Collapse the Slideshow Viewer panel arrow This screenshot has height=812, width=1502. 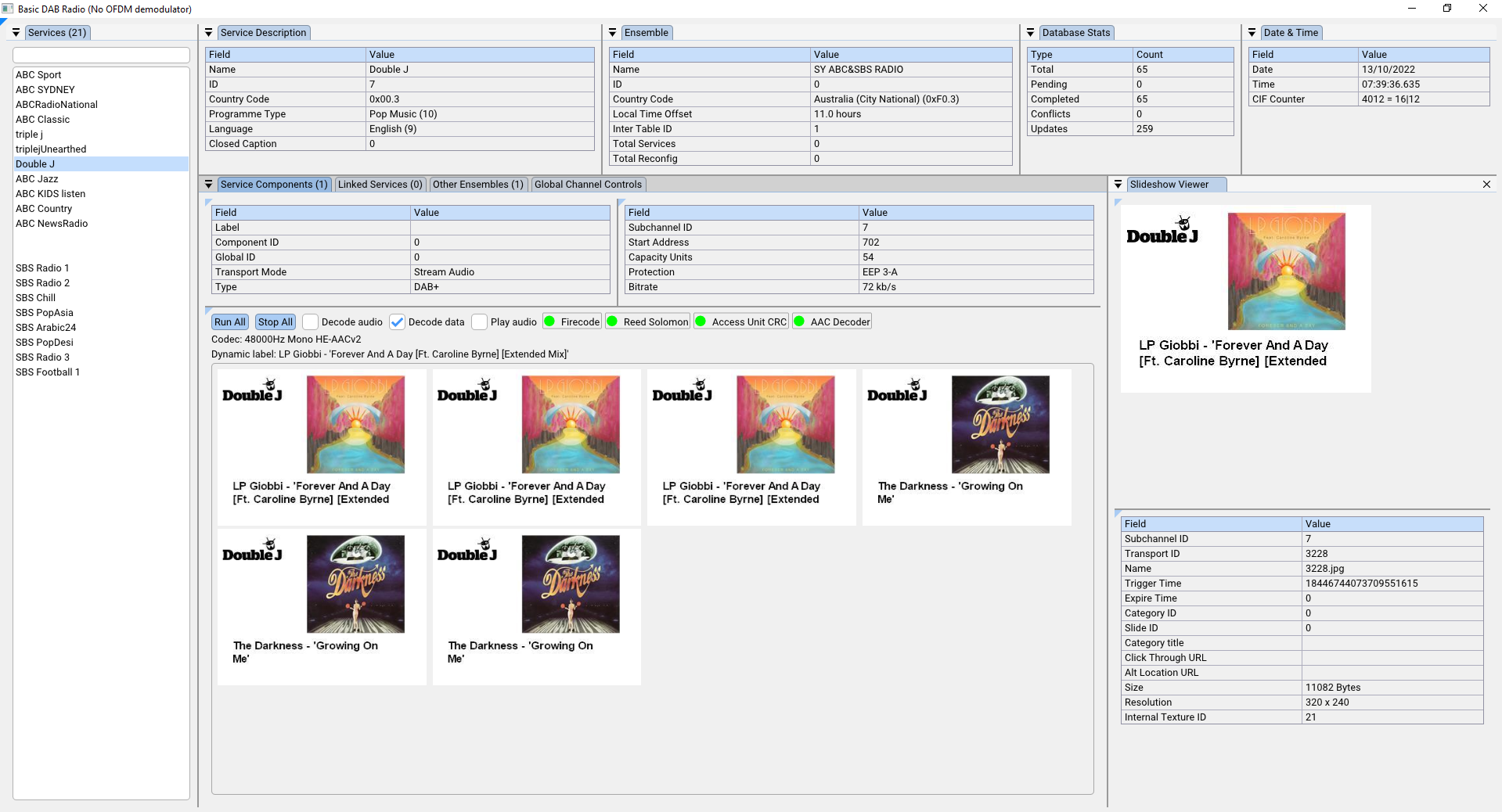1118,185
